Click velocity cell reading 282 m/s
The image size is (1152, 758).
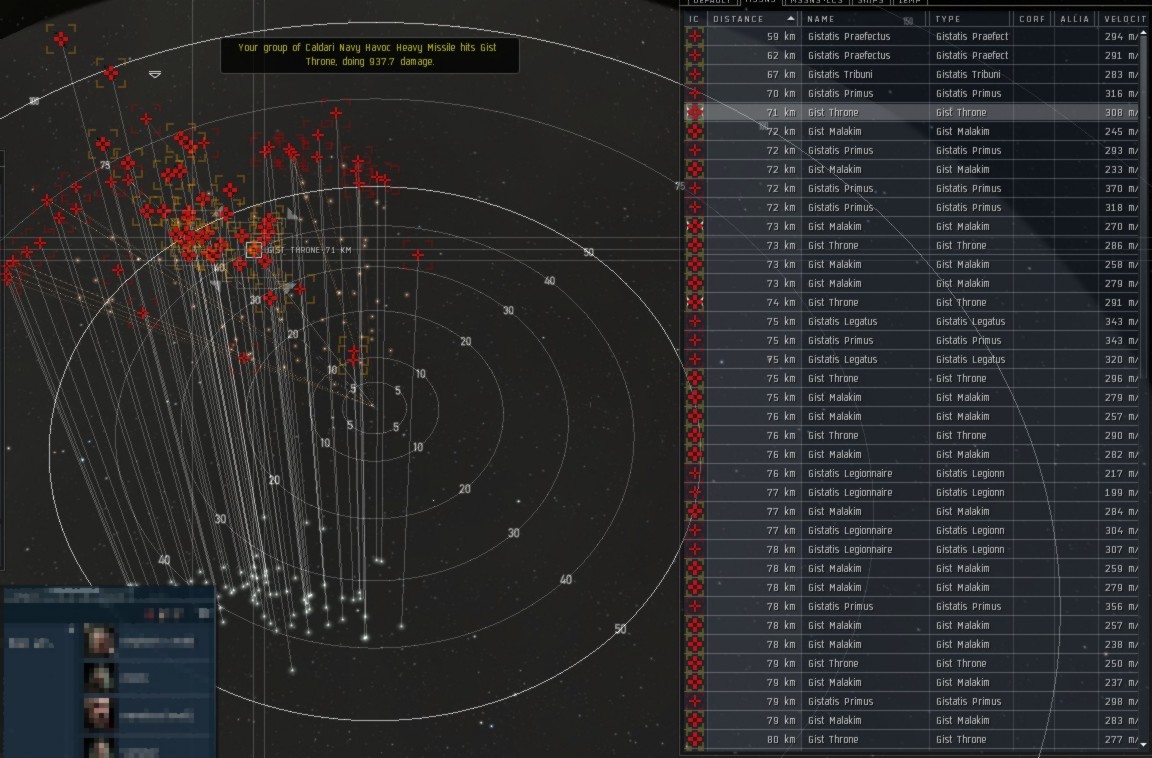(x=1120, y=454)
